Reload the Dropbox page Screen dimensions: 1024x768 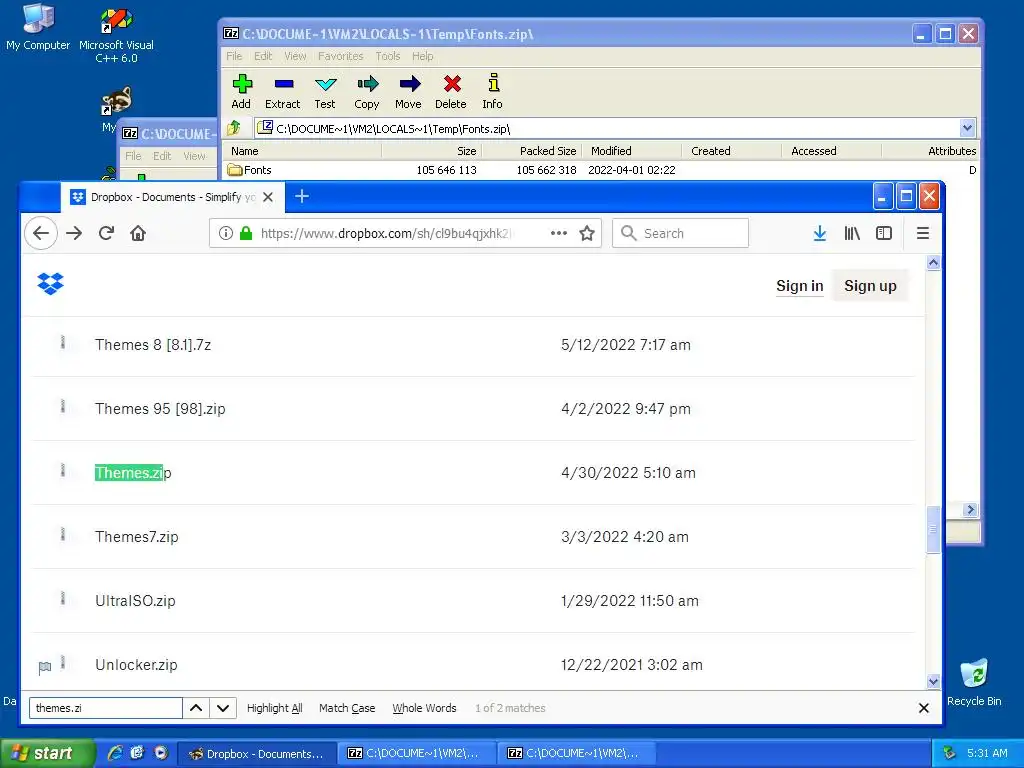(x=106, y=233)
